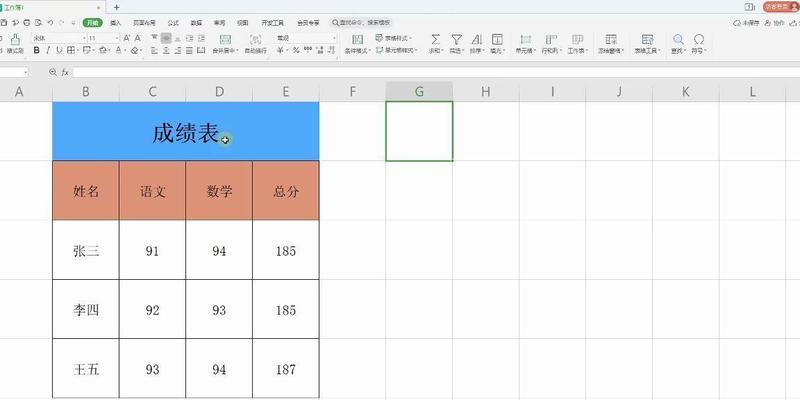Viewport: 800px width, 400px height.
Task: Align text right horizontally
Action: [178, 50]
